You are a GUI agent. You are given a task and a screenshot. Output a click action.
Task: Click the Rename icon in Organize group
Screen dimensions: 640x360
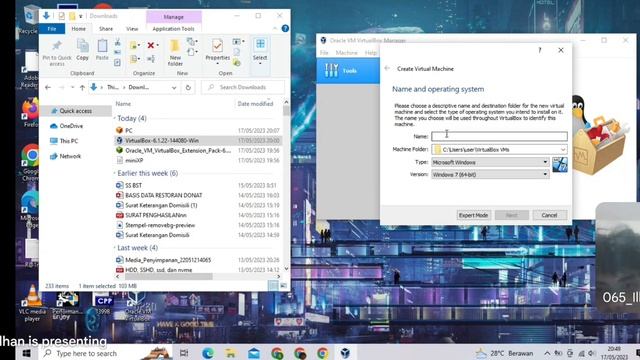[151, 60]
